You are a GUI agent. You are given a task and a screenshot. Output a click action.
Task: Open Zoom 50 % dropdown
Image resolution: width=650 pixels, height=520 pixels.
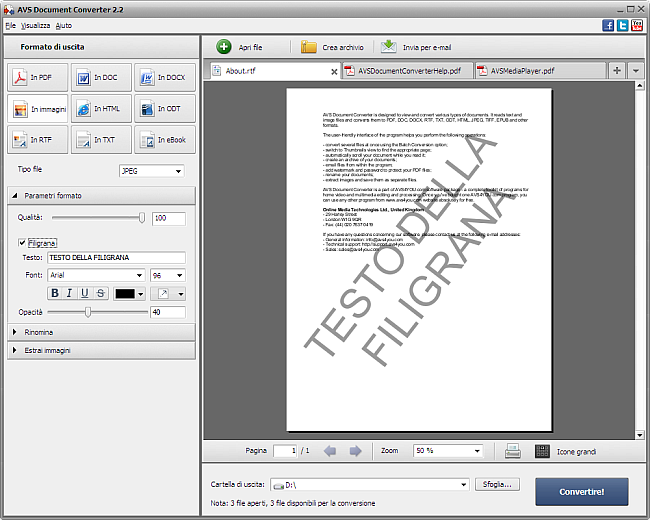tap(477, 451)
